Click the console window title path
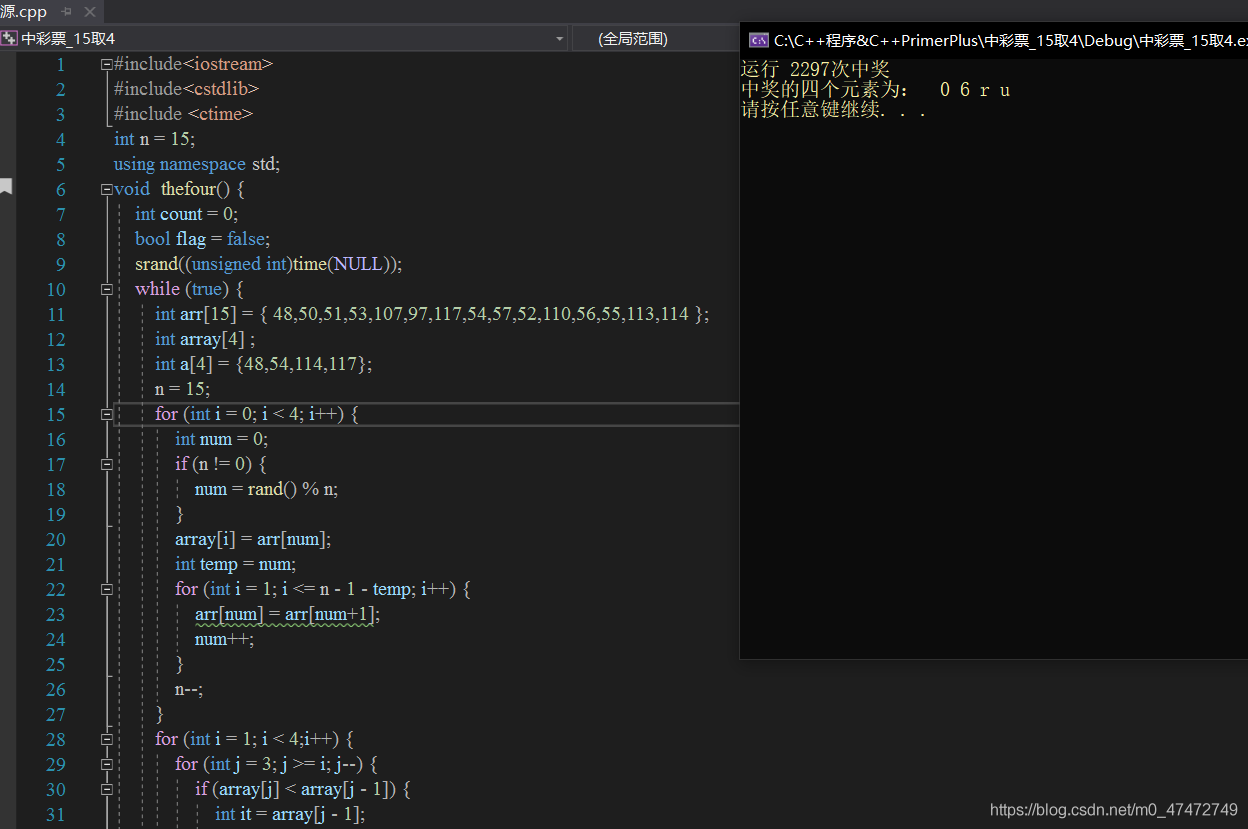 coord(1010,41)
